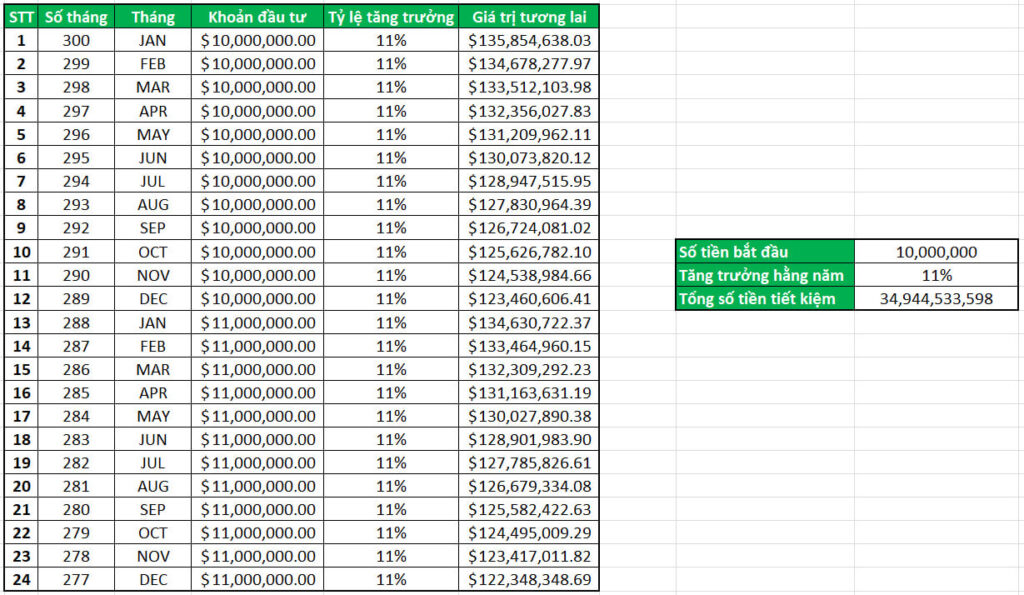Select cell showing $135,854,638.03
1024x595 pixels.
pos(529,40)
